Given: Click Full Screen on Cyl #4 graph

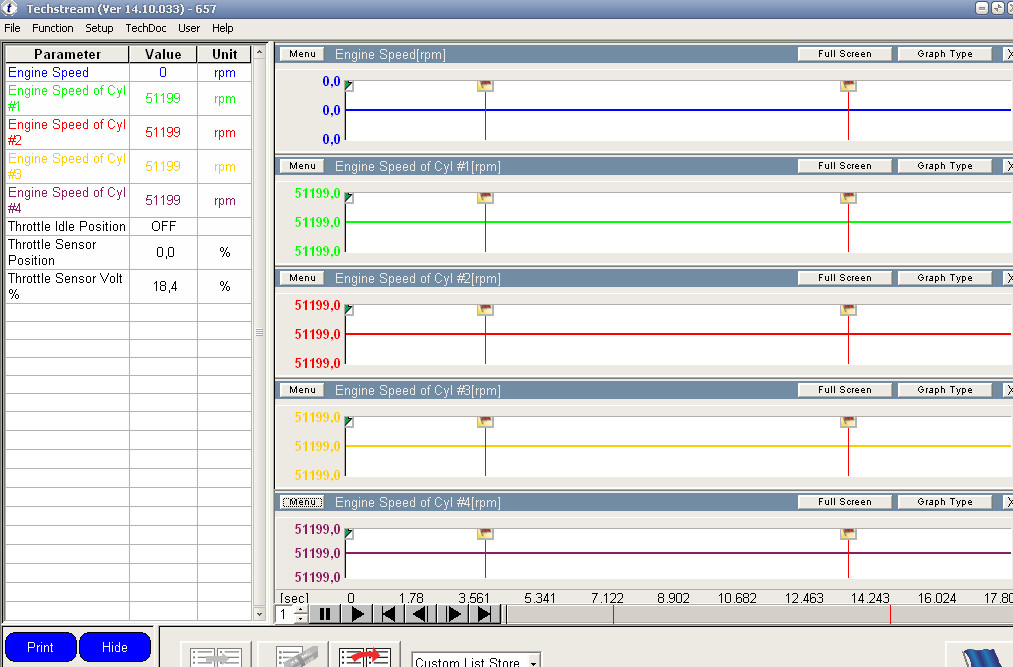Looking at the screenshot, I should [x=844, y=502].
